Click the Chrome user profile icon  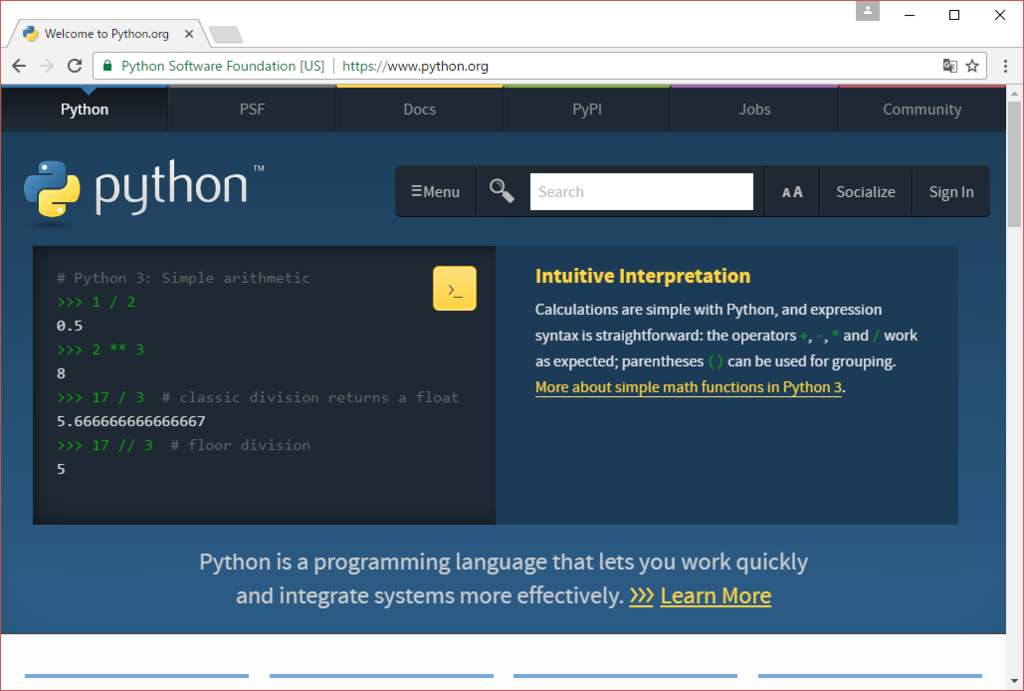pyautogui.click(x=867, y=10)
